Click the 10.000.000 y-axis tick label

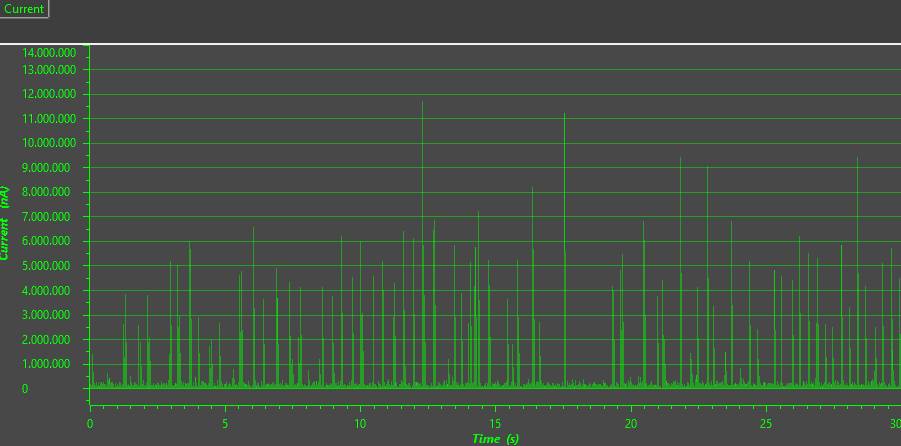click(x=49, y=143)
